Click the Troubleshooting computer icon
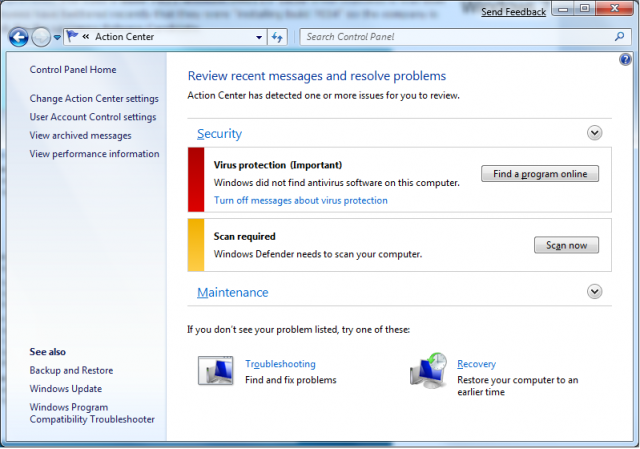Image resolution: width=640 pixels, height=449 pixels. point(216,371)
